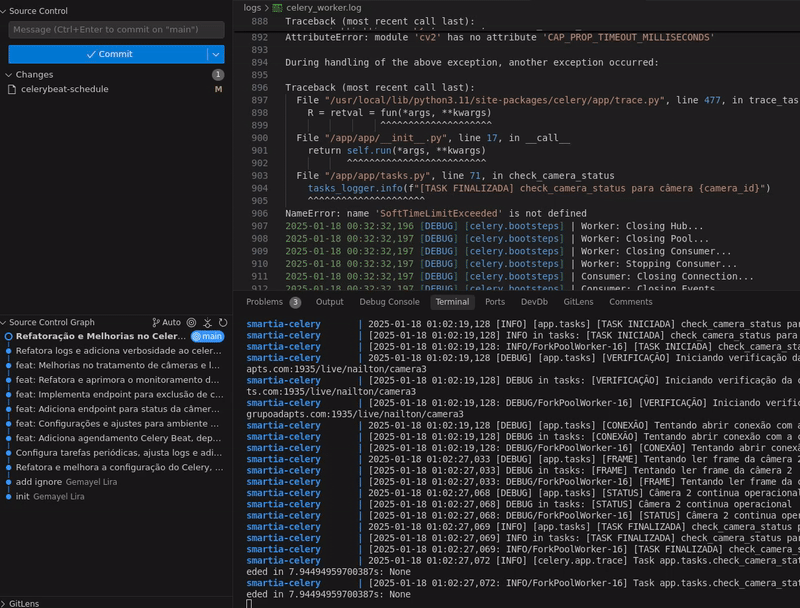Click the hollow circle node of the HEAD commit
The width and height of the screenshot is (800, 608).
coord(9,336)
